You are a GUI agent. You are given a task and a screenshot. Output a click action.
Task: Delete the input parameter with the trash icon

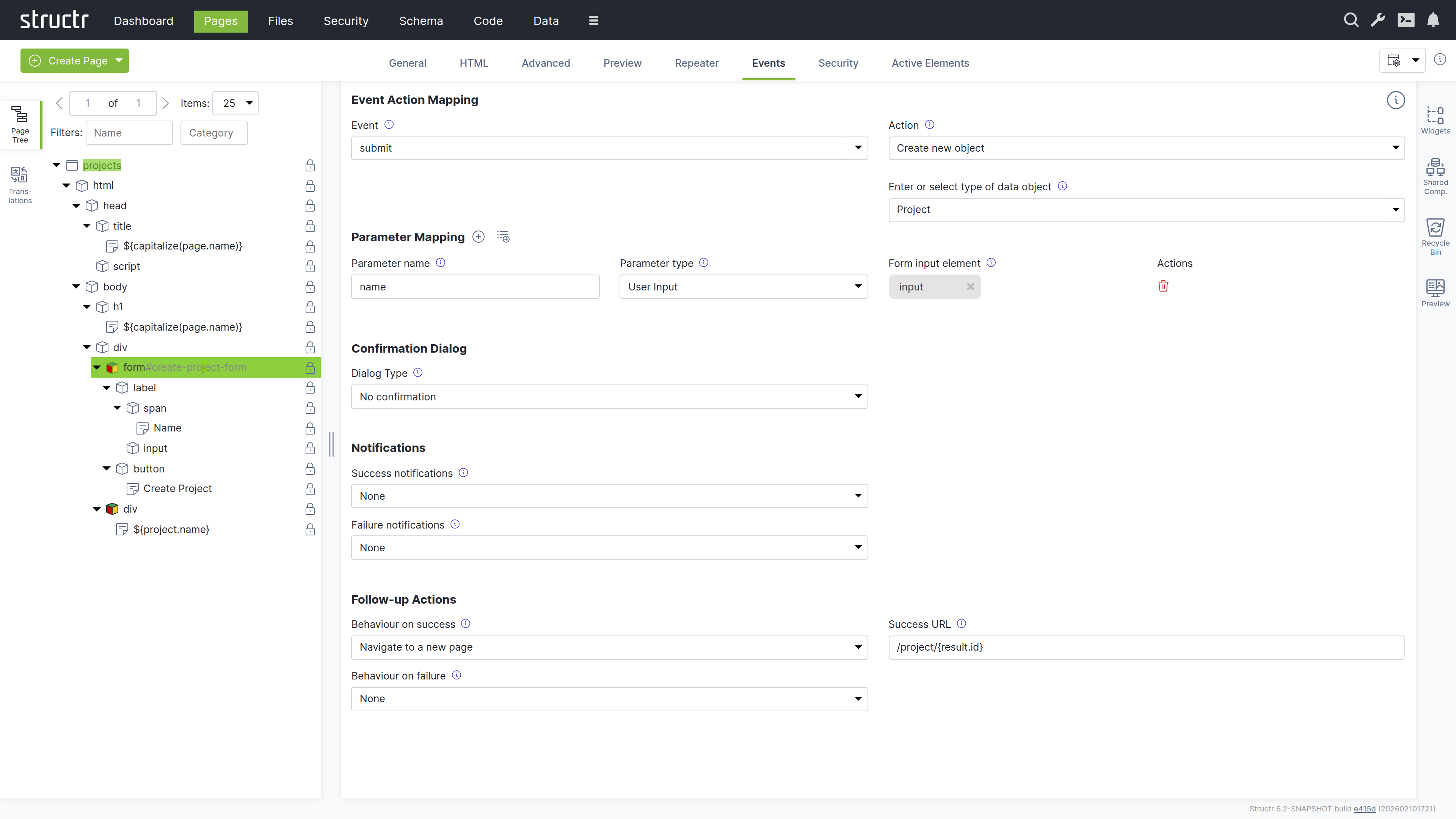(x=1163, y=286)
